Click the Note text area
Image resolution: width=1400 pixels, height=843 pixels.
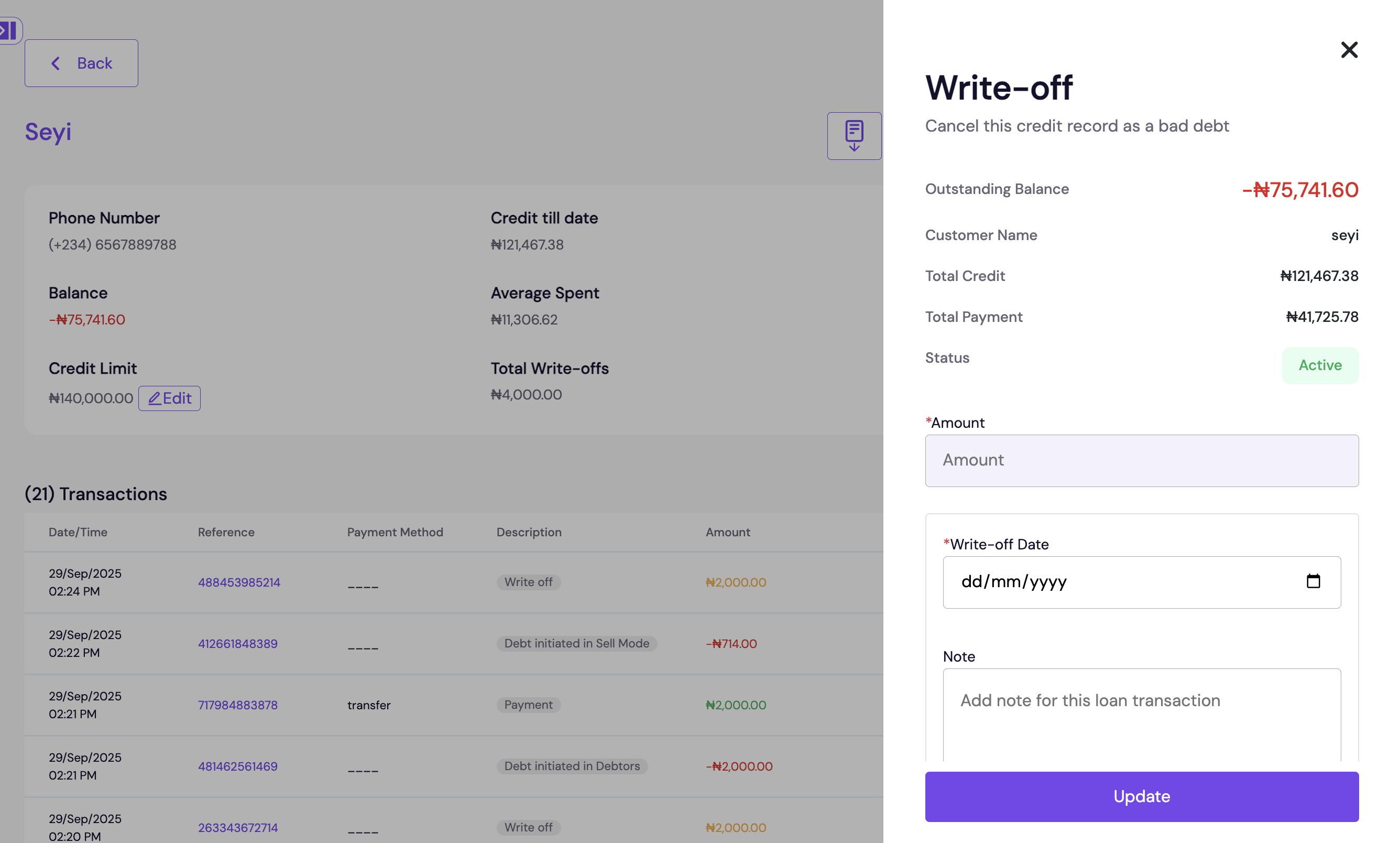(x=1141, y=716)
